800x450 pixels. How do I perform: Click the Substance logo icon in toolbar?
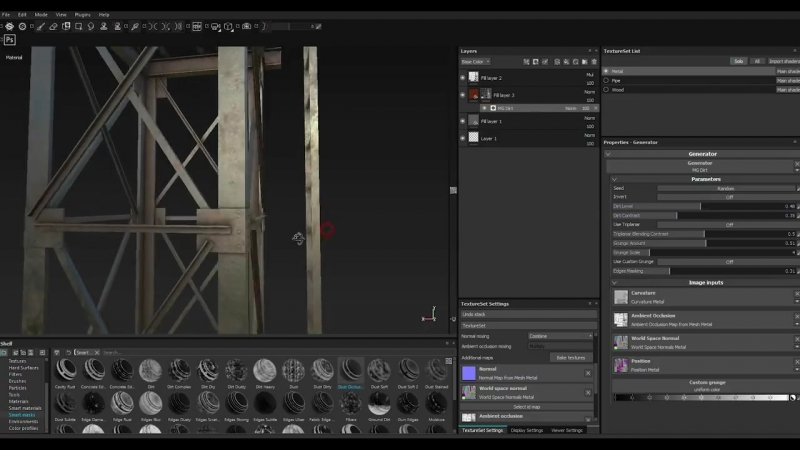pyautogui.click(x=9, y=27)
